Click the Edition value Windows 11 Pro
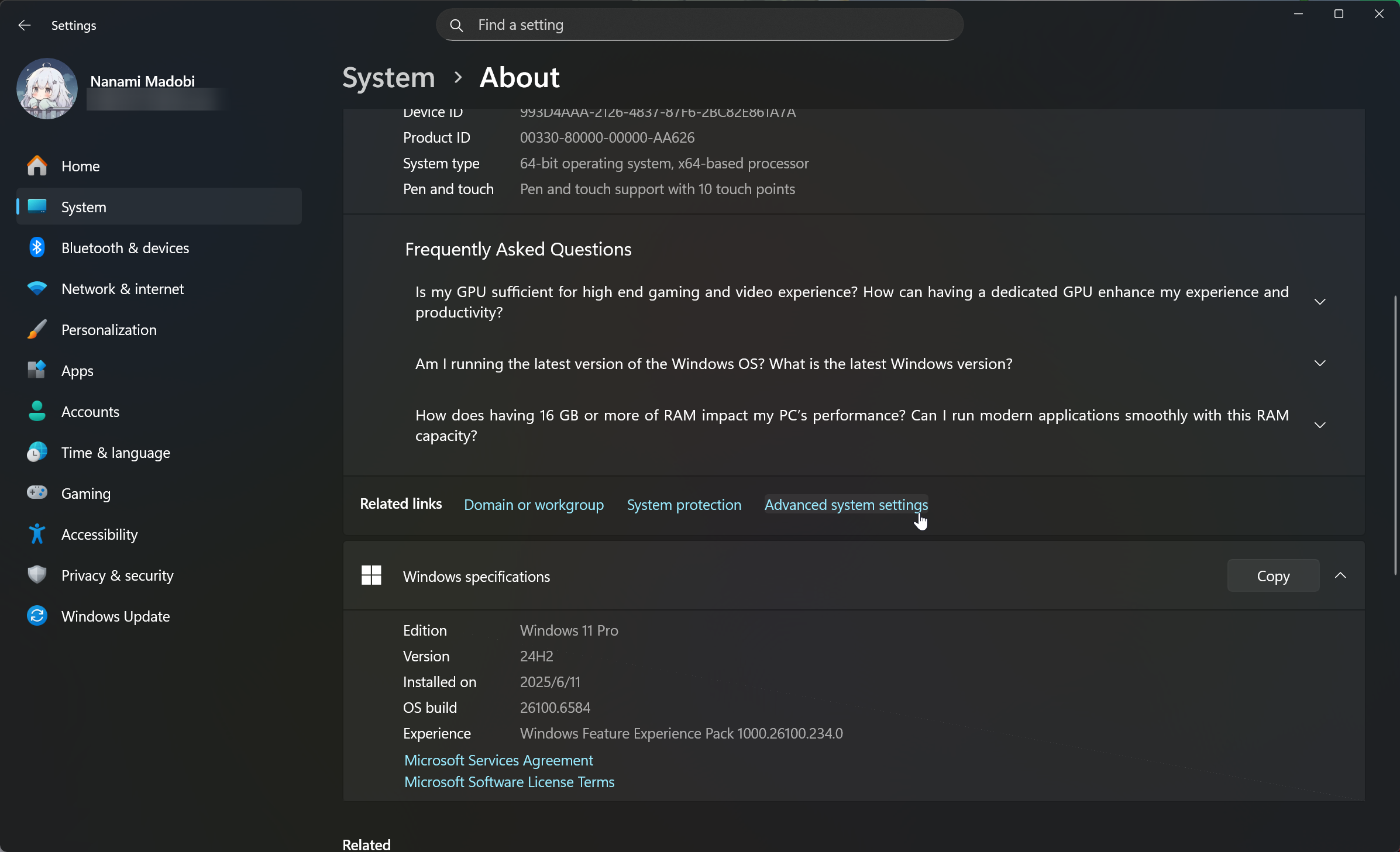This screenshot has height=852, width=1400. click(x=569, y=630)
